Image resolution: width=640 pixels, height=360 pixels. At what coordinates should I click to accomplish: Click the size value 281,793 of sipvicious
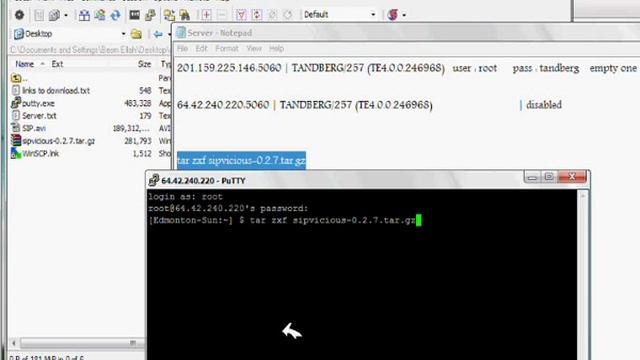coord(138,141)
